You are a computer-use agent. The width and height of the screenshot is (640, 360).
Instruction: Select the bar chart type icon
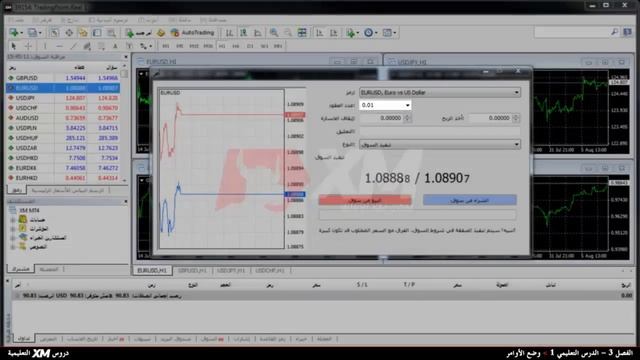pyautogui.click(x=229, y=33)
